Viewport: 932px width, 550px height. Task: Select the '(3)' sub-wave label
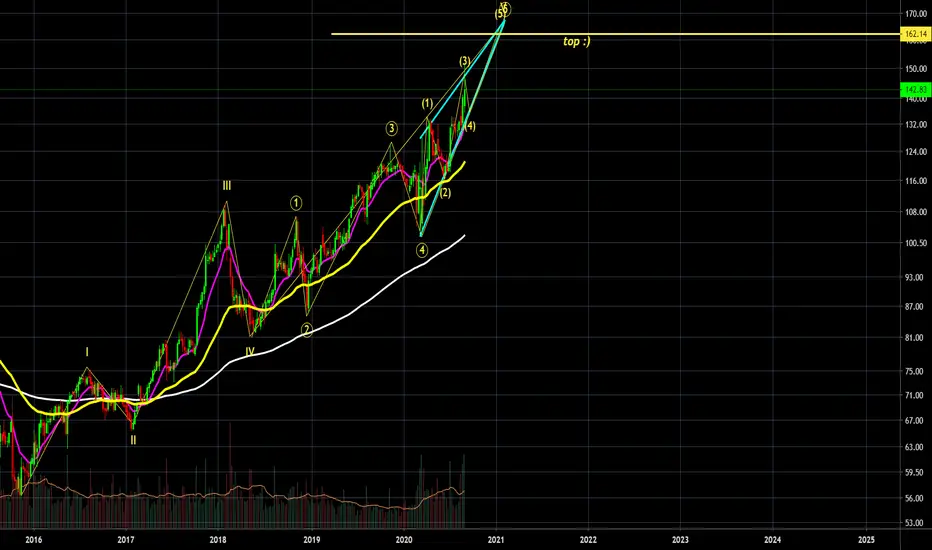[x=465, y=61]
